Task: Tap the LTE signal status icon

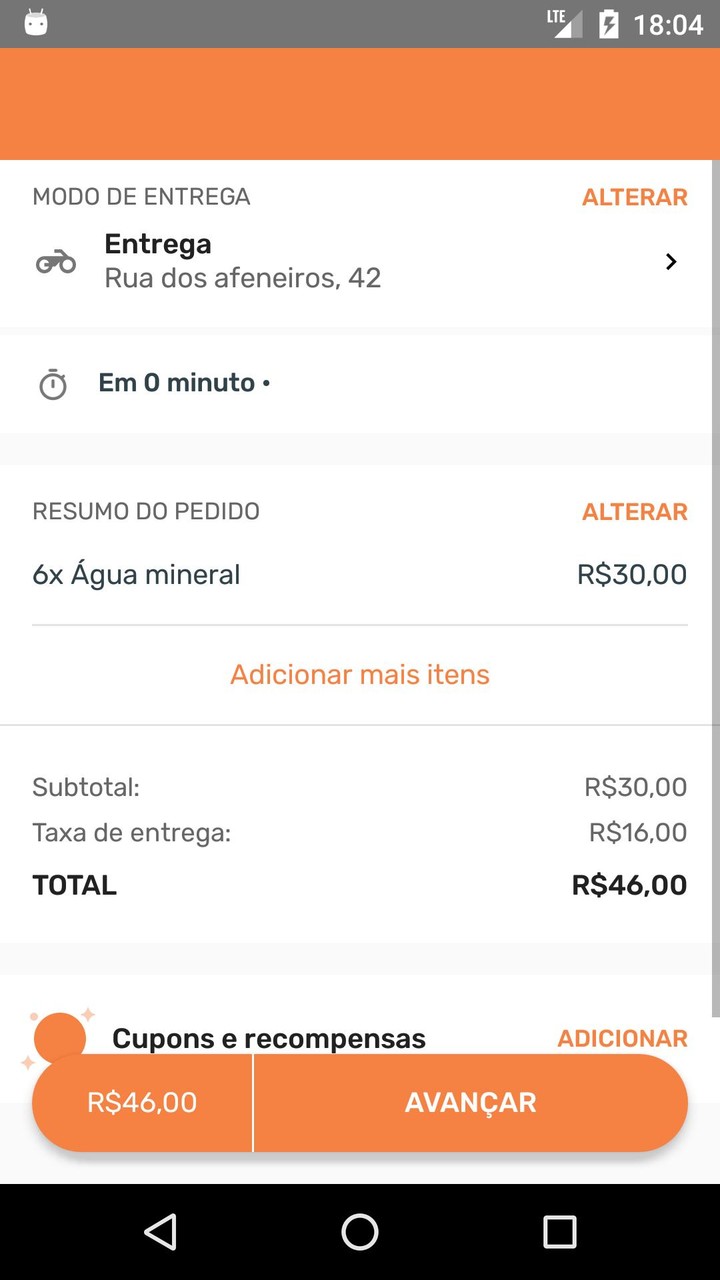Action: coord(565,23)
